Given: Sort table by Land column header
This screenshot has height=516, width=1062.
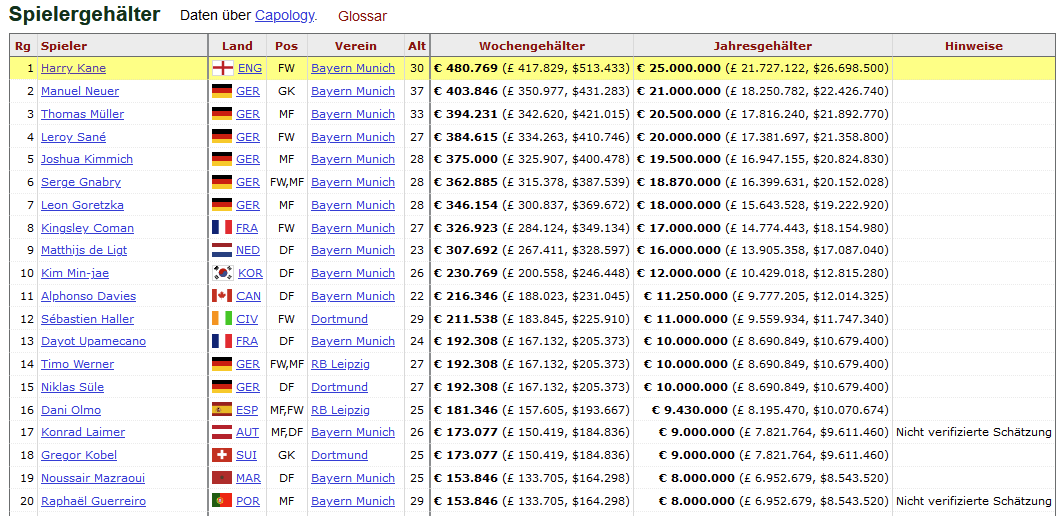Looking at the screenshot, I should [x=237, y=46].
